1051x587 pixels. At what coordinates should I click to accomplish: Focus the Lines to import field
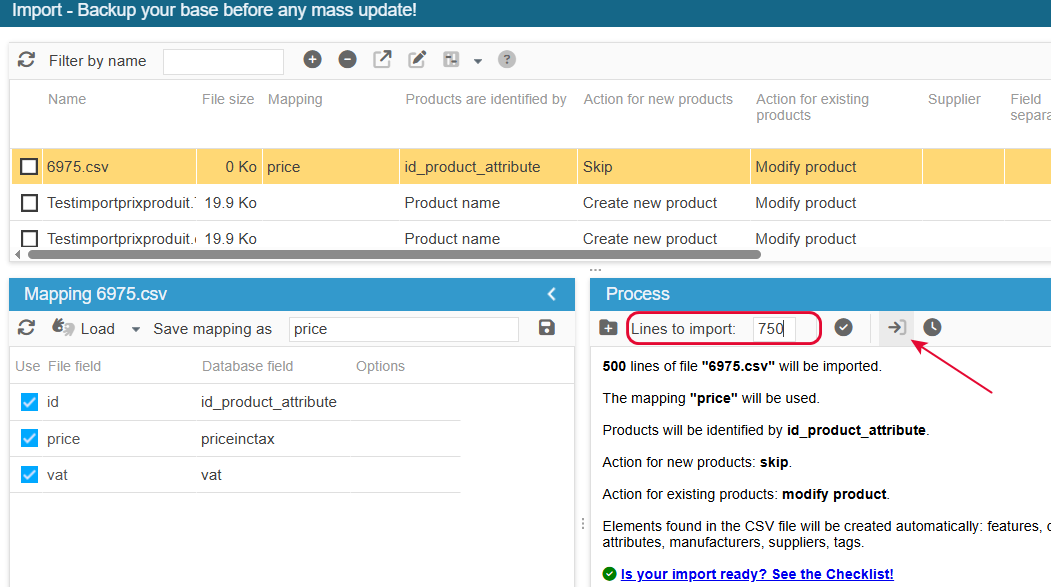tap(774, 328)
